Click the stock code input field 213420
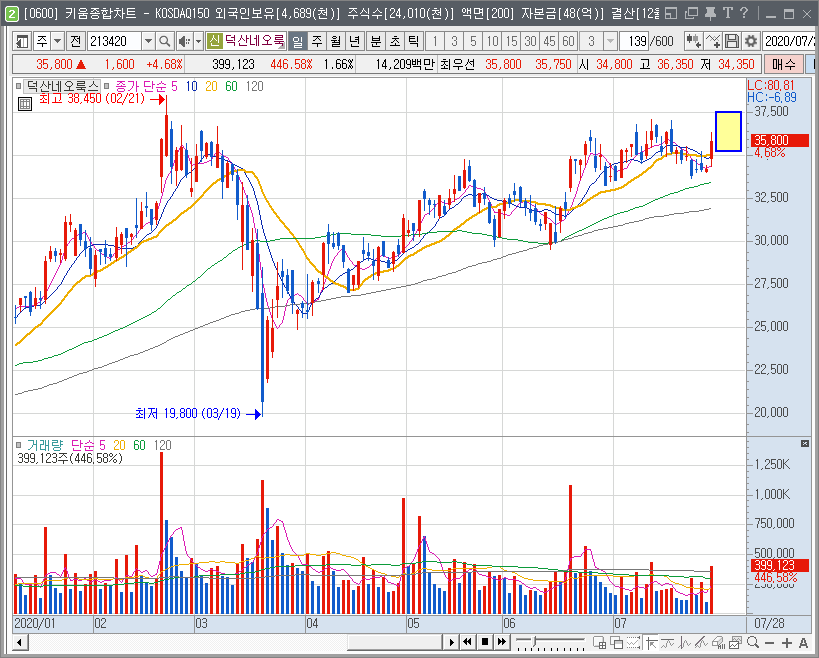819x658 pixels. [x=114, y=41]
